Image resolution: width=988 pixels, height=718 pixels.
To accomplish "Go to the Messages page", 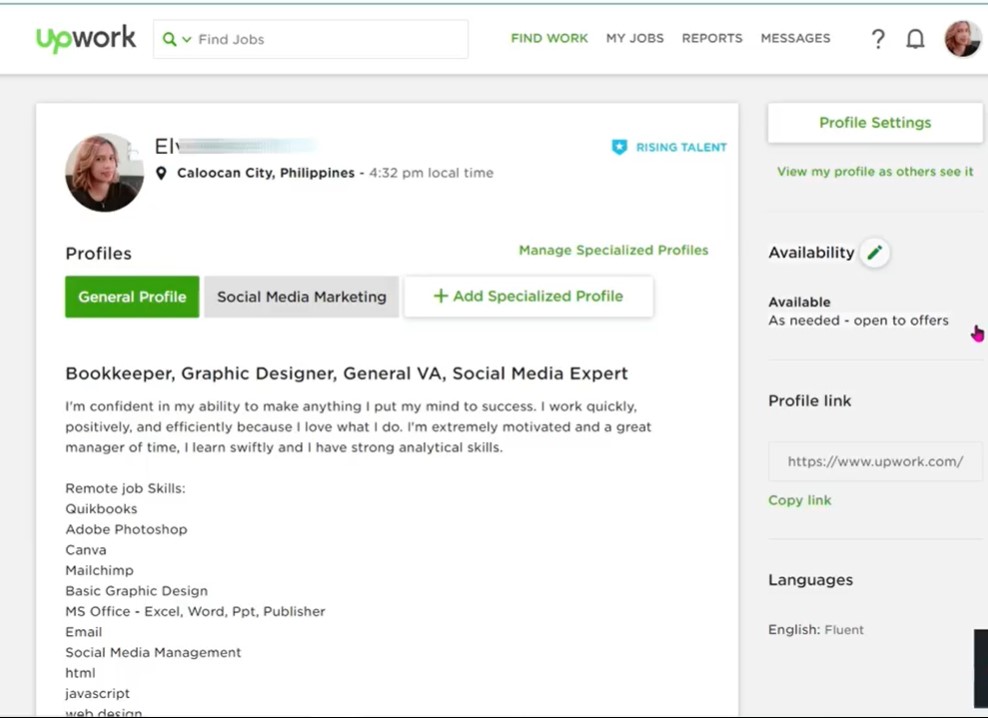I will tap(795, 38).
